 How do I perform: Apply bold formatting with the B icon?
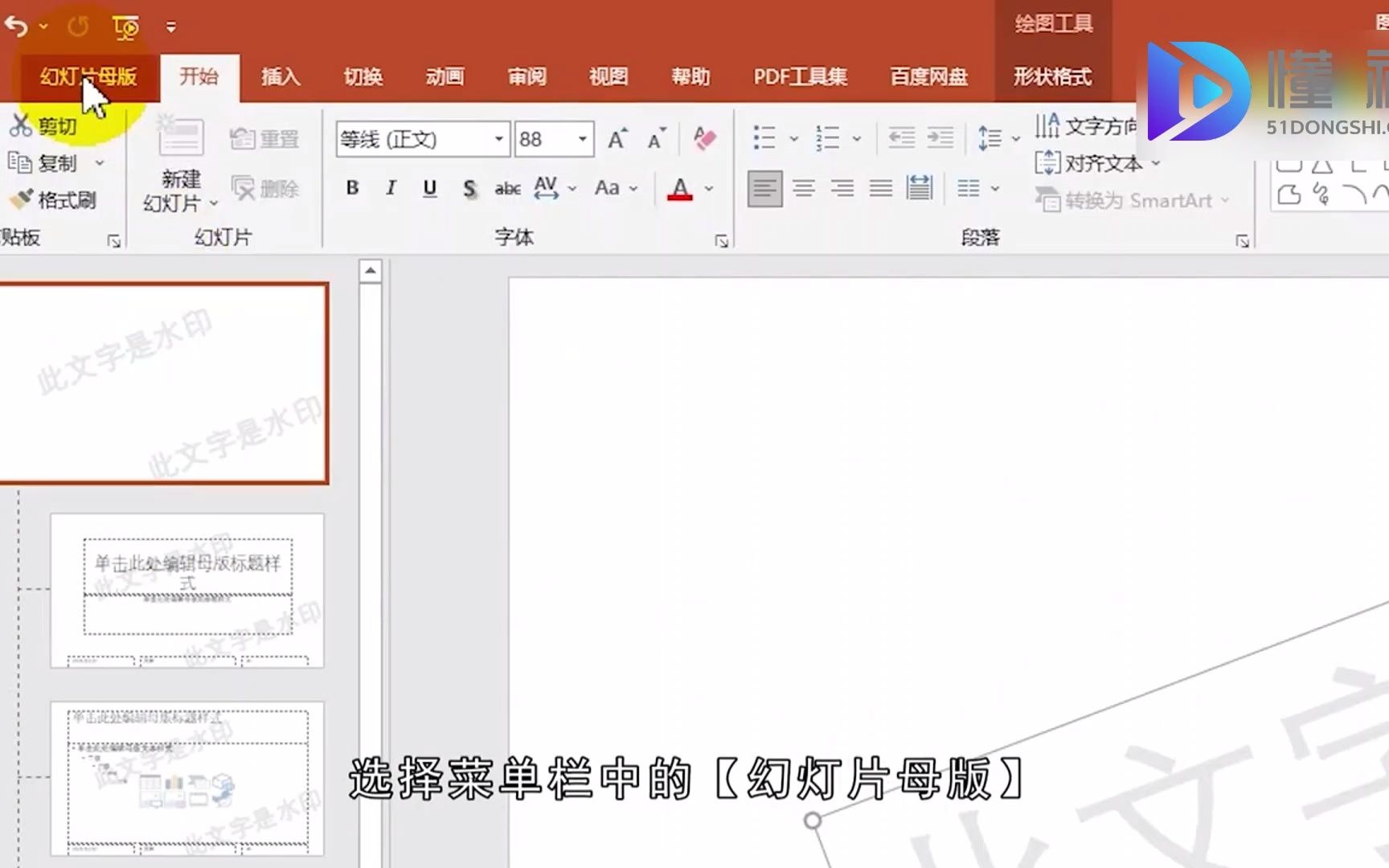[x=351, y=188]
